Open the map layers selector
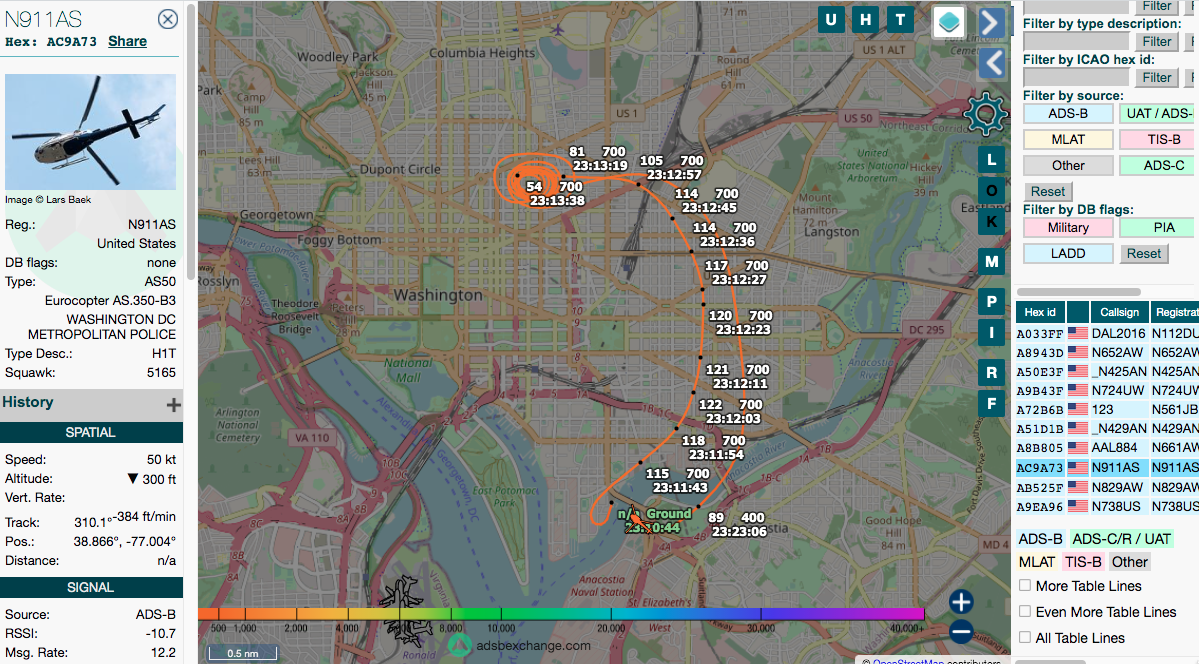1199x664 pixels. point(949,21)
